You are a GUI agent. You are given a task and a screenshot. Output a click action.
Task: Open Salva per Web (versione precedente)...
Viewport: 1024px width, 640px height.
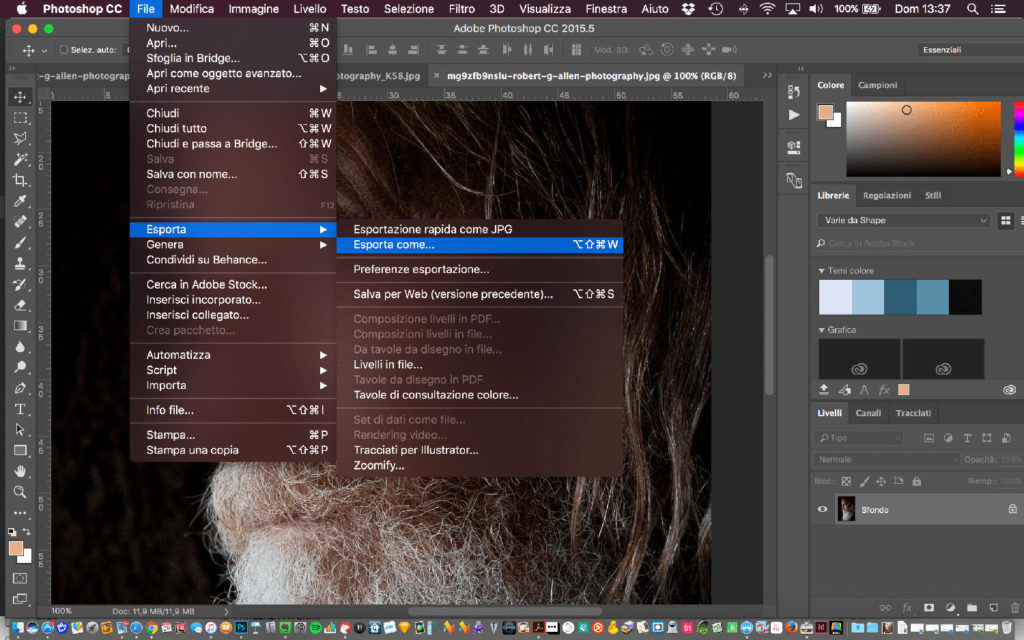coord(480,295)
